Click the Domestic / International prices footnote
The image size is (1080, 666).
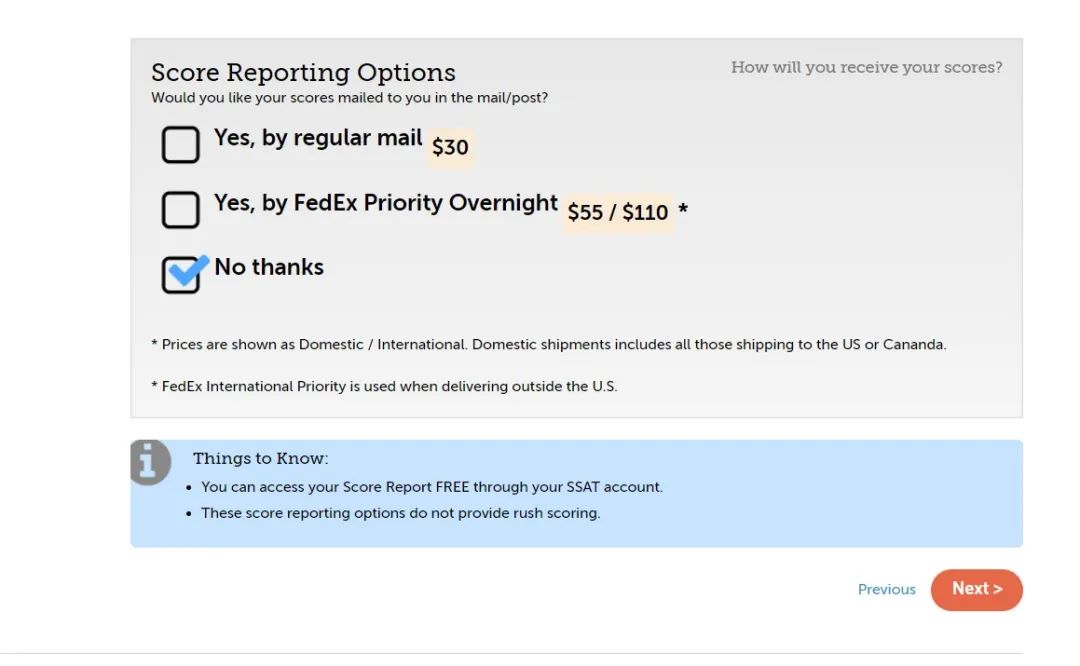coord(549,344)
